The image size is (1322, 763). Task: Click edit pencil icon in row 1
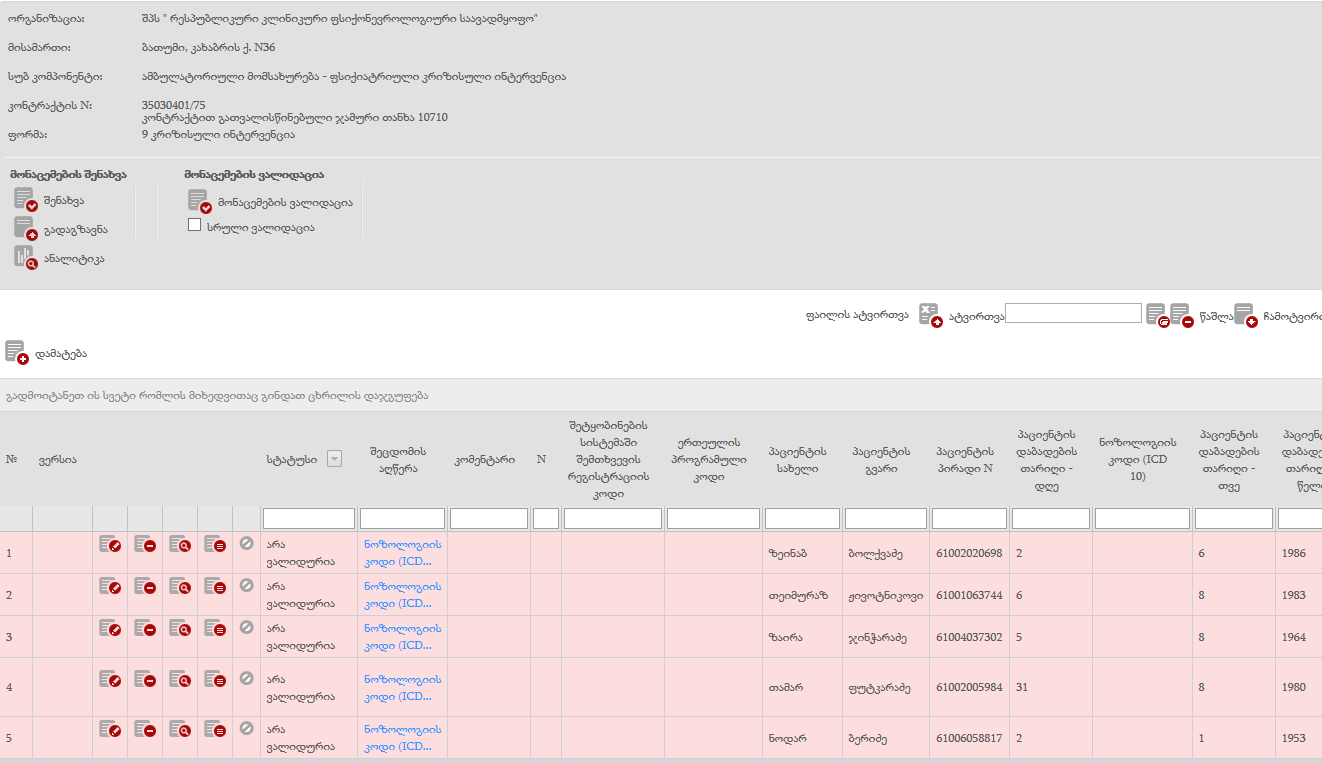110,545
